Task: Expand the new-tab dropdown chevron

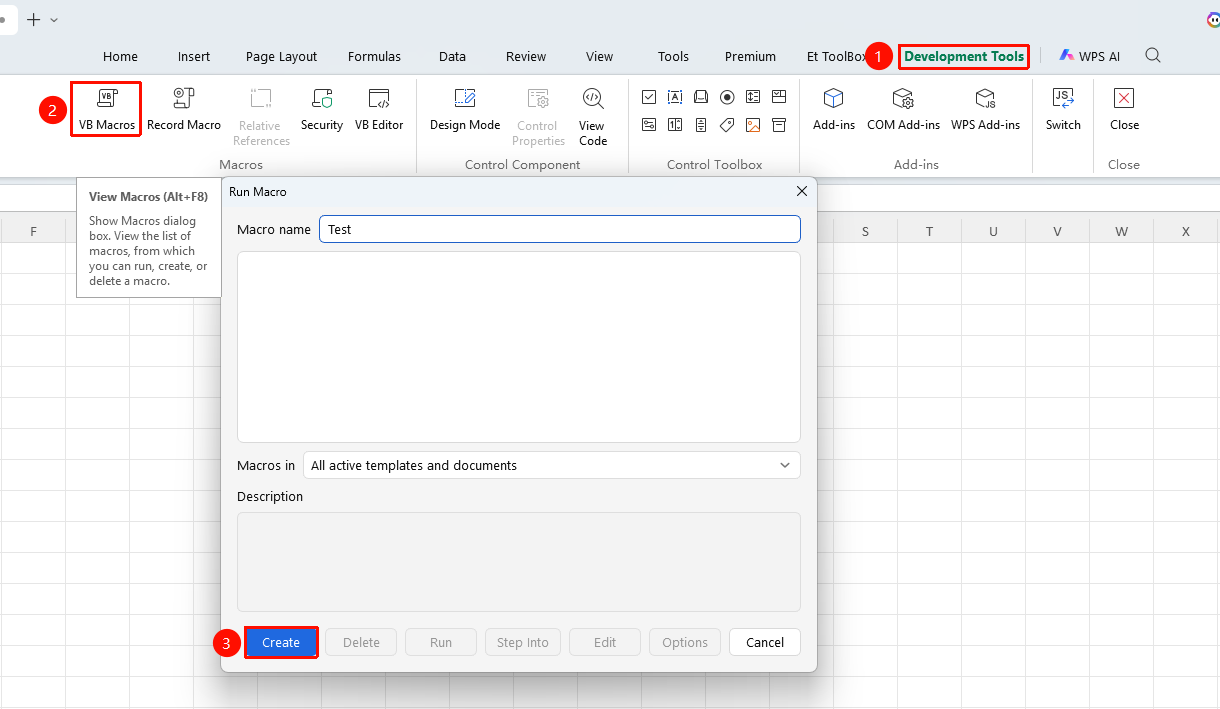Action: click(x=54, y=19)
